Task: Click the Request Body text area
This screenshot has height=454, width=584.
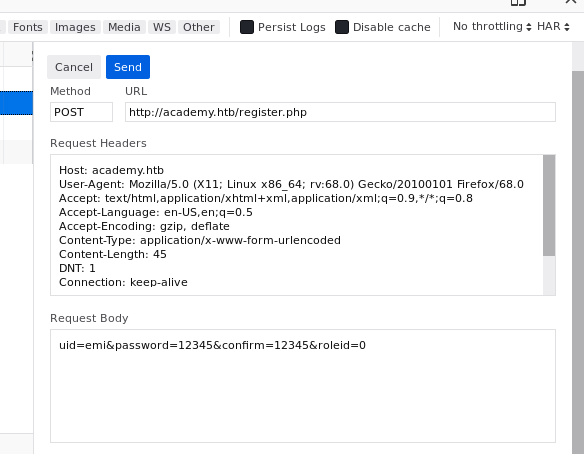Action: tap(303, 386)
